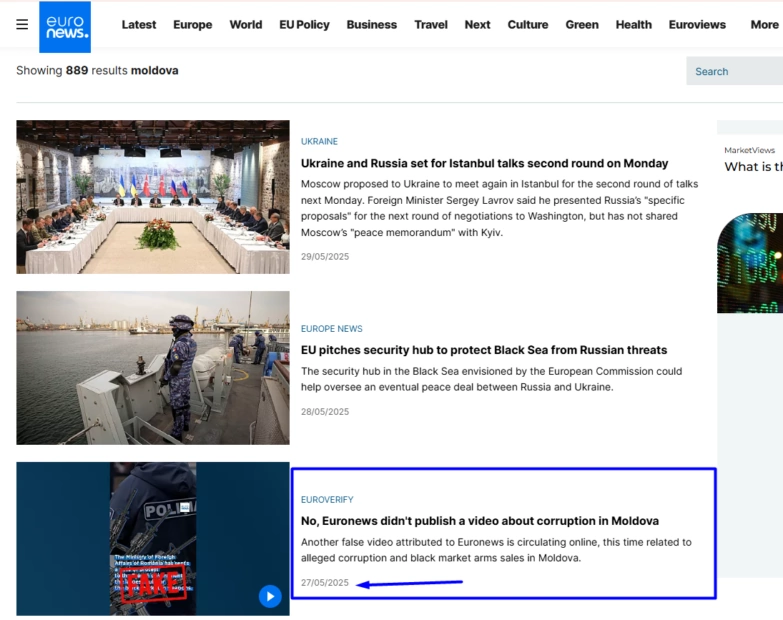This screenshot has height=620, width=783.
Task: Open the World menu item
Action: pyautogui.click(x=246, y=24)
